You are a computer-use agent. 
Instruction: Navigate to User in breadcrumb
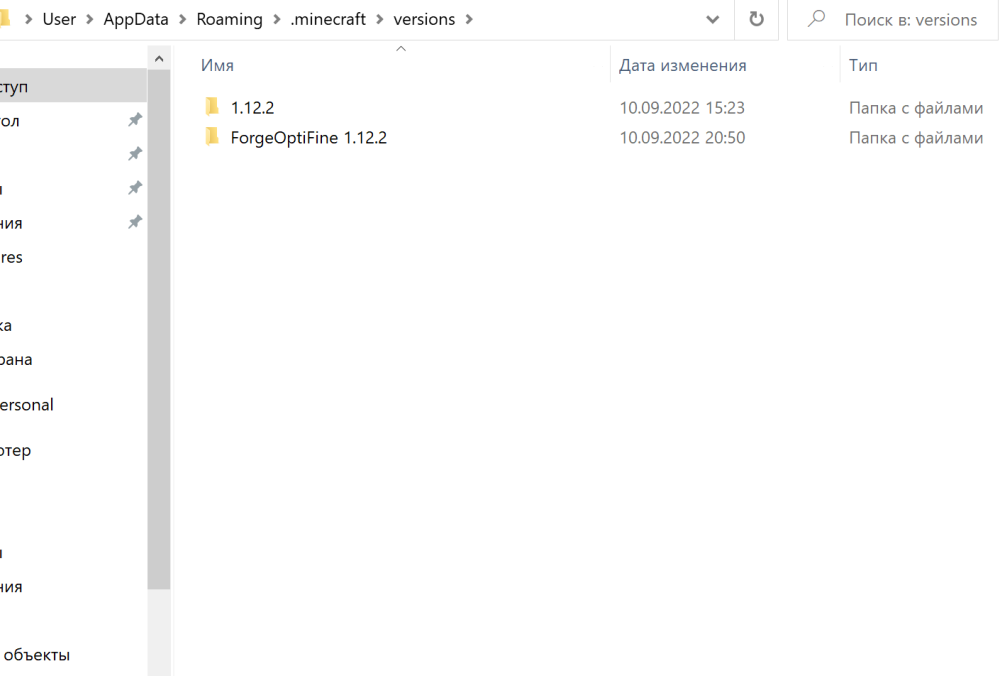[59, 20]
